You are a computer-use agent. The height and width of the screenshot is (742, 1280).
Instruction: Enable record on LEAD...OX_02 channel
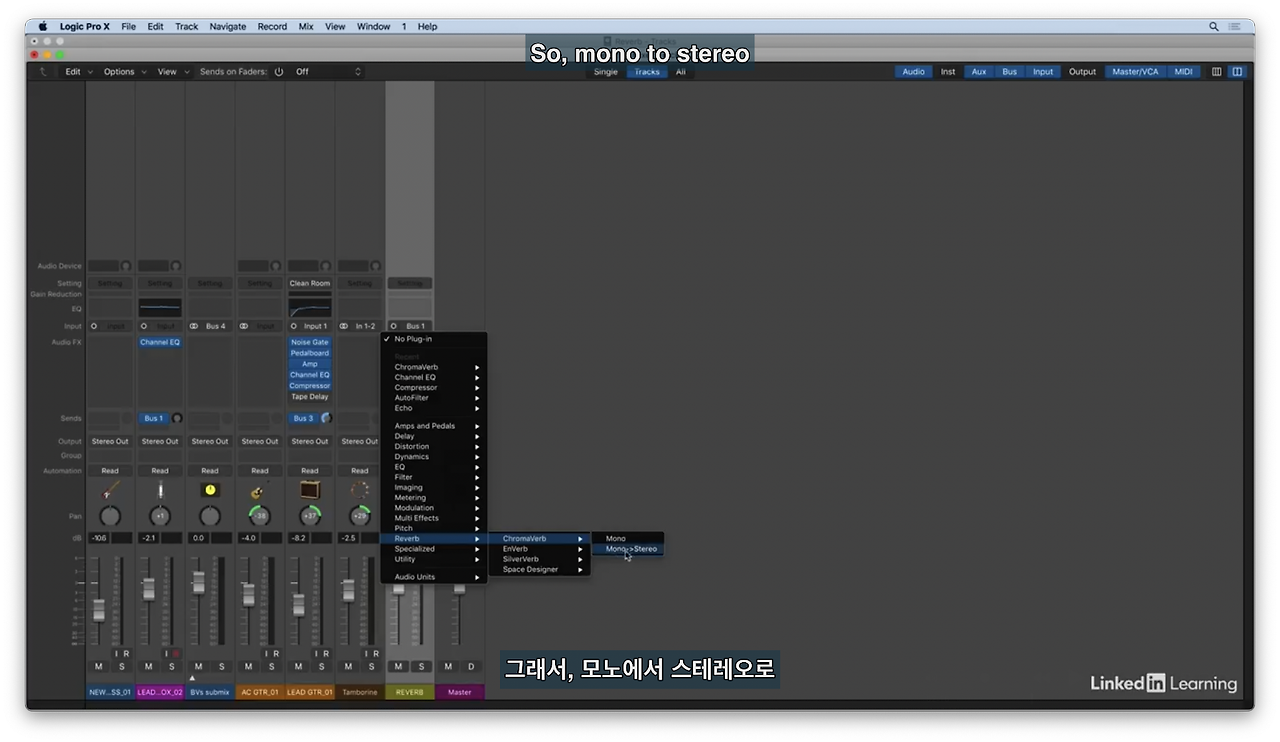point(176,654)
